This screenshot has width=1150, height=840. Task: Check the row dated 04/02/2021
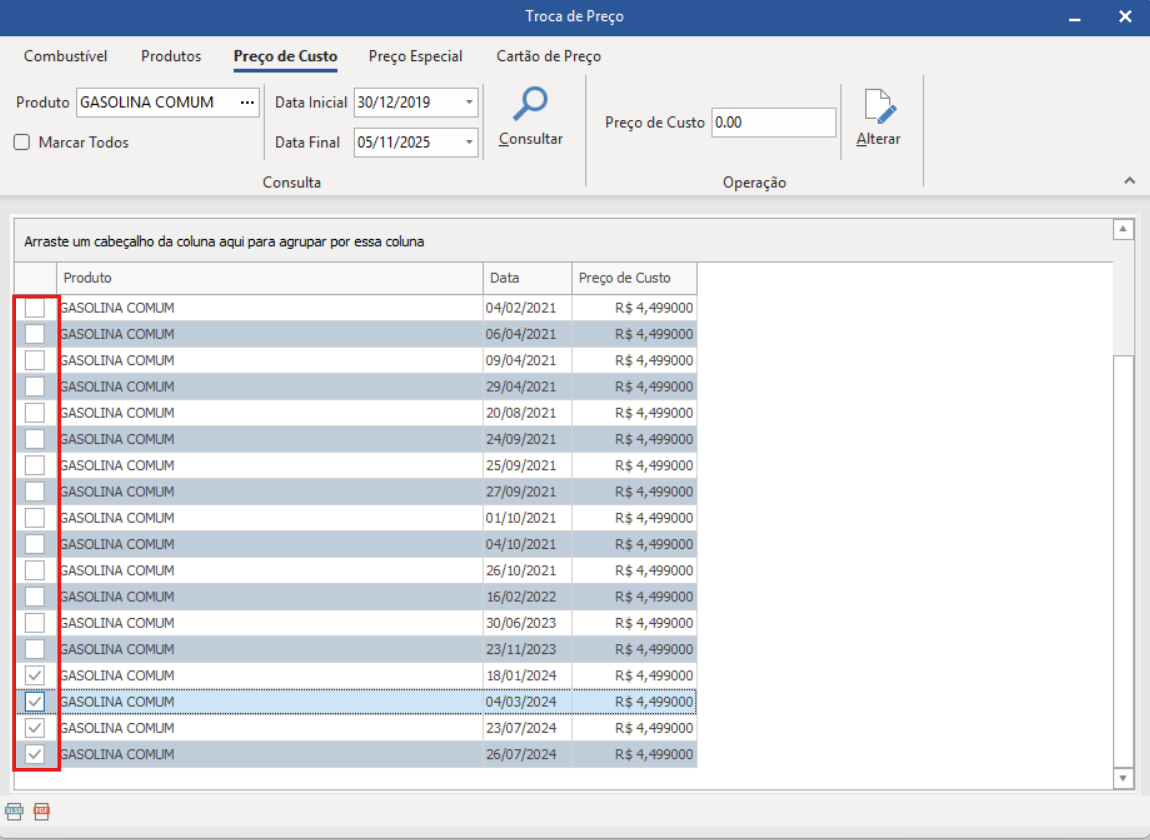35,308
